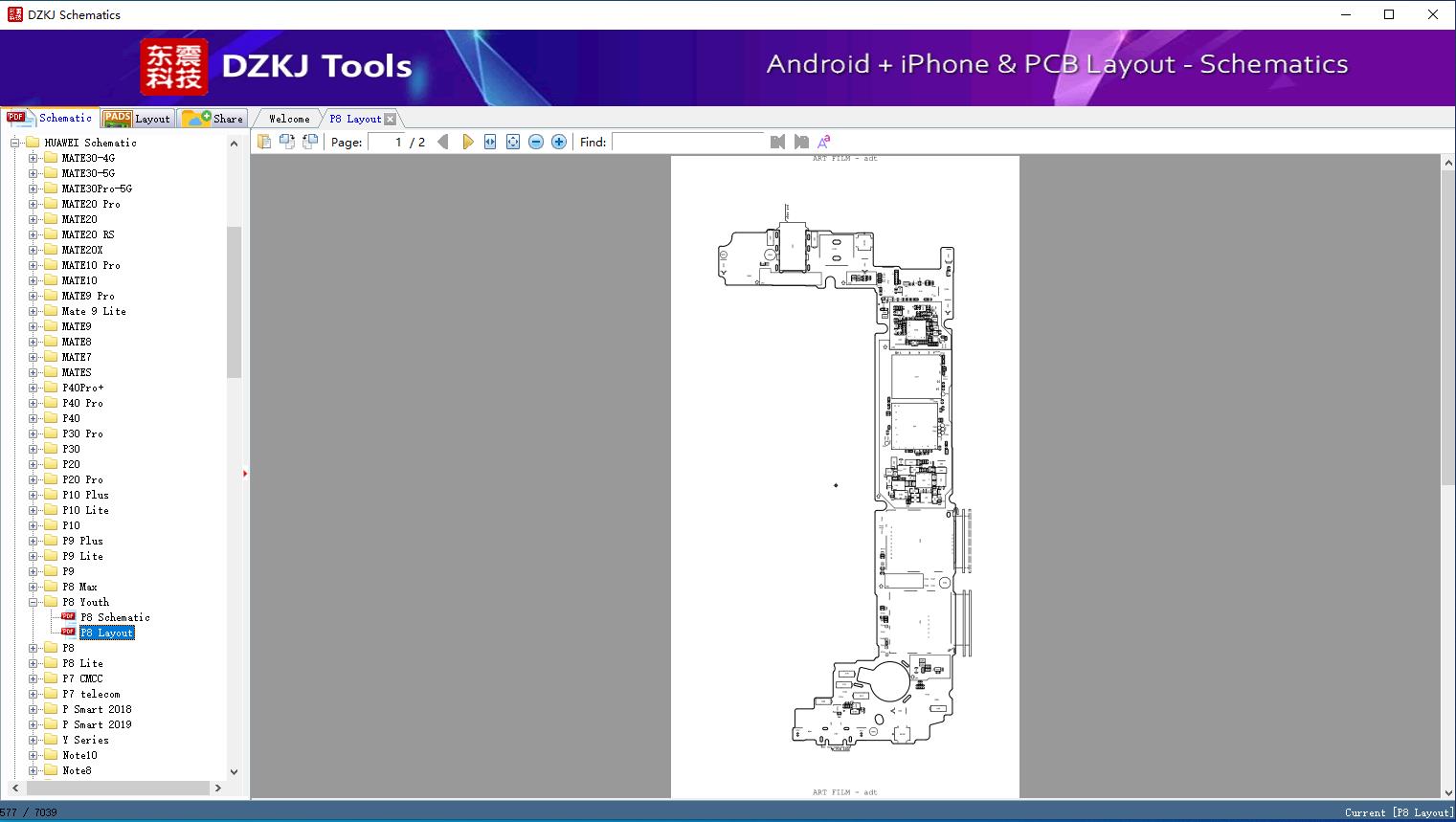Click the red sidebar collapse arrow

tap(245, 473)
